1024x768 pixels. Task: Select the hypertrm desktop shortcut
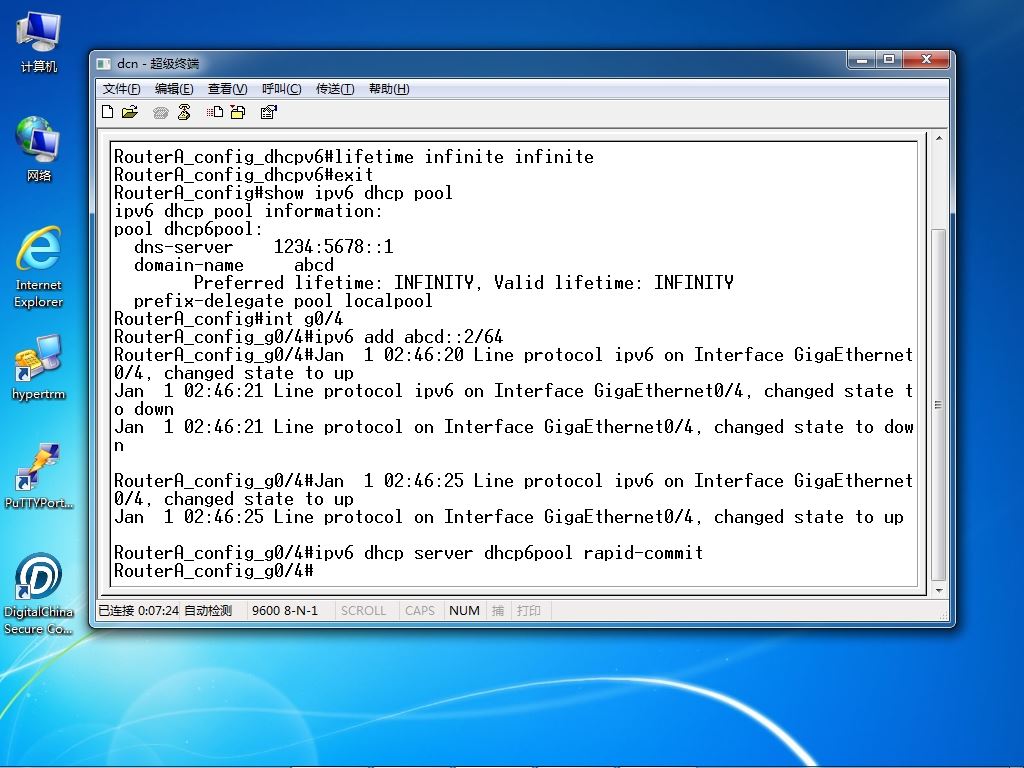39,368
